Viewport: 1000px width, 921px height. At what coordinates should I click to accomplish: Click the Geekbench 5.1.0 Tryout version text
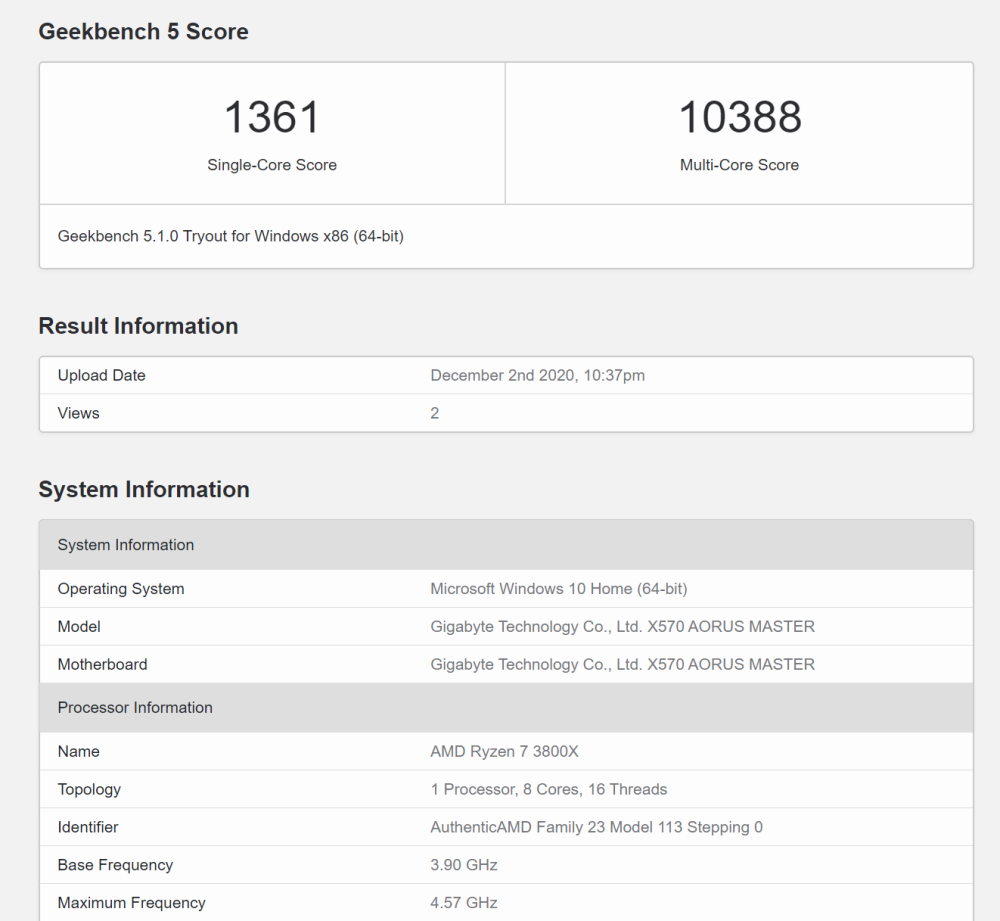coord(230,236)
